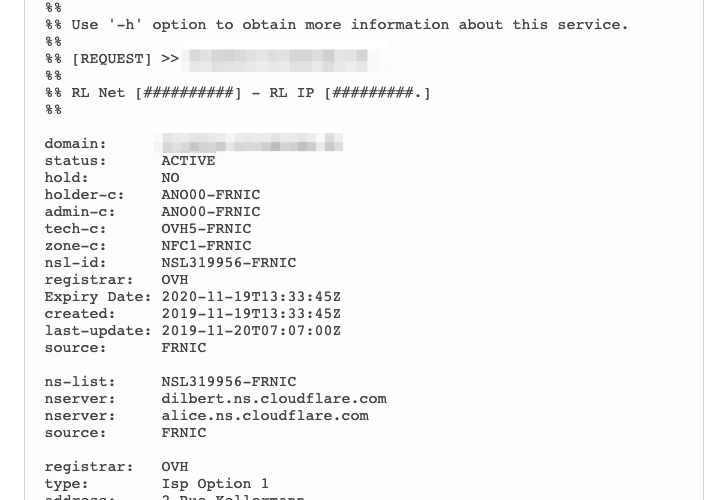
Task: Click the RL Net rate-limit line
Action: pos(238,93)
